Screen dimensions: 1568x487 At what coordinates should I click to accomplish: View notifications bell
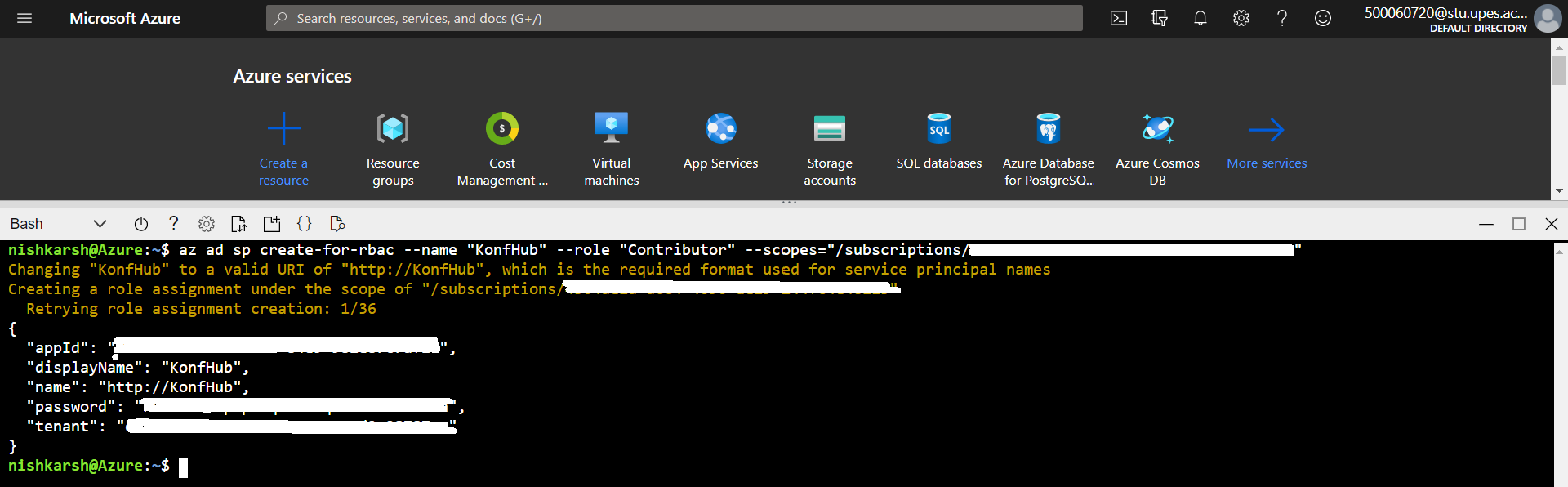pyautogui.click(x=1200, y=18)
